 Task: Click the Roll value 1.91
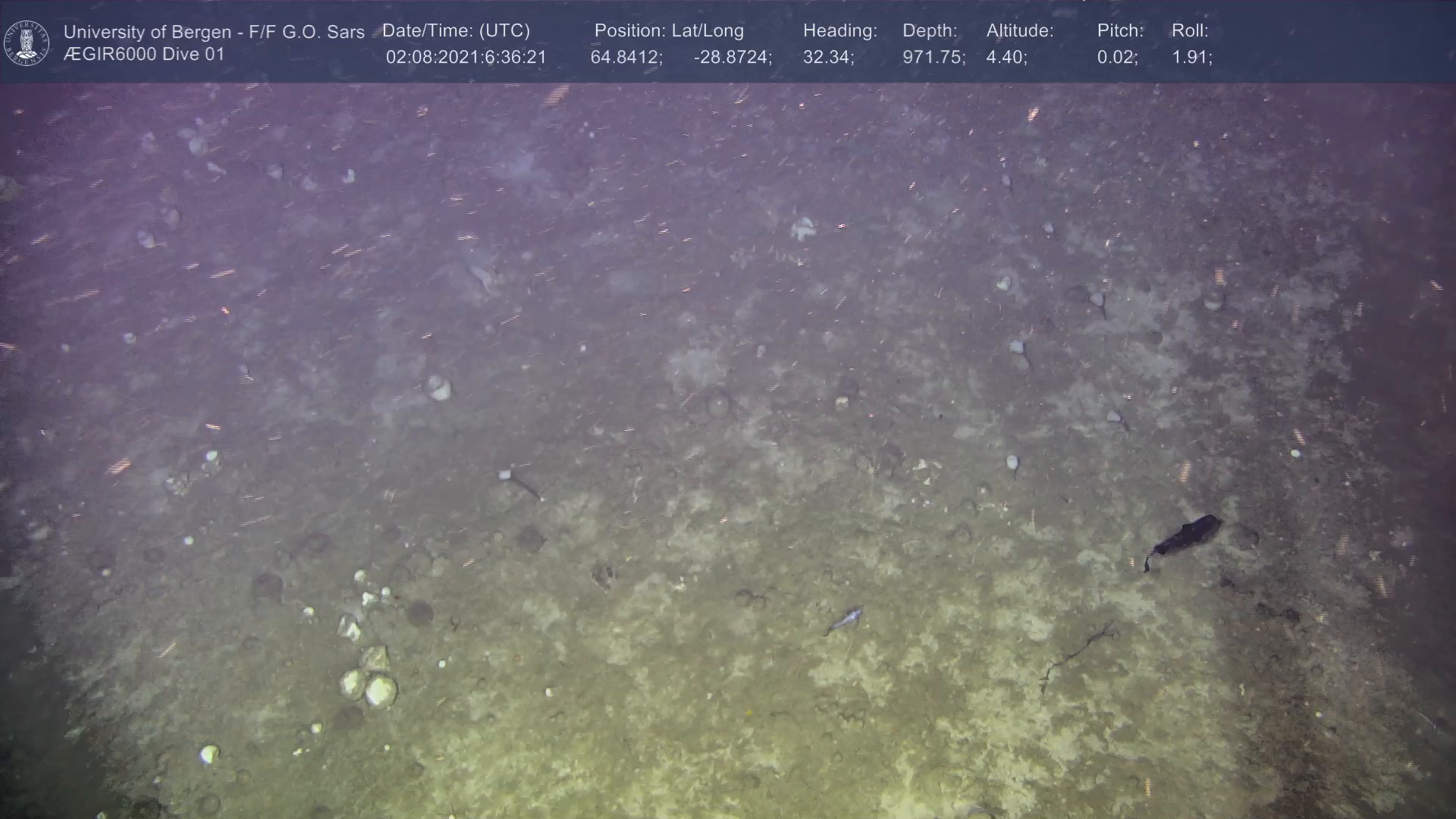(1191, 58)
